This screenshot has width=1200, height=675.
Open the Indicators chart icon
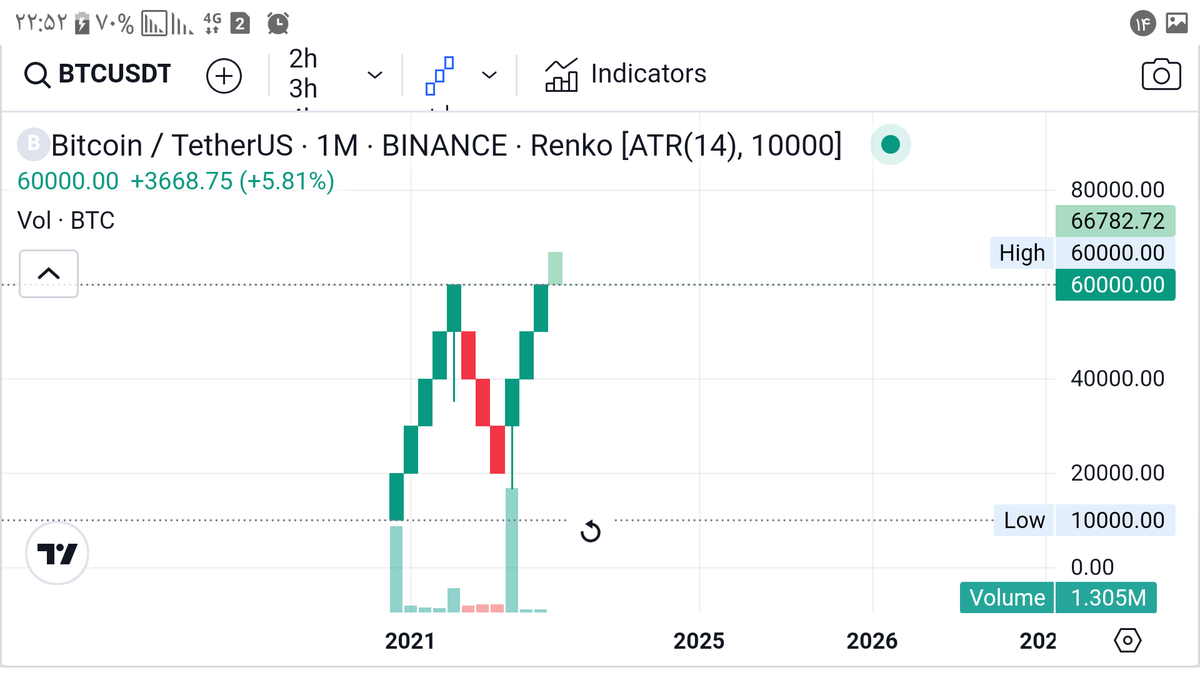coord(562,75)
